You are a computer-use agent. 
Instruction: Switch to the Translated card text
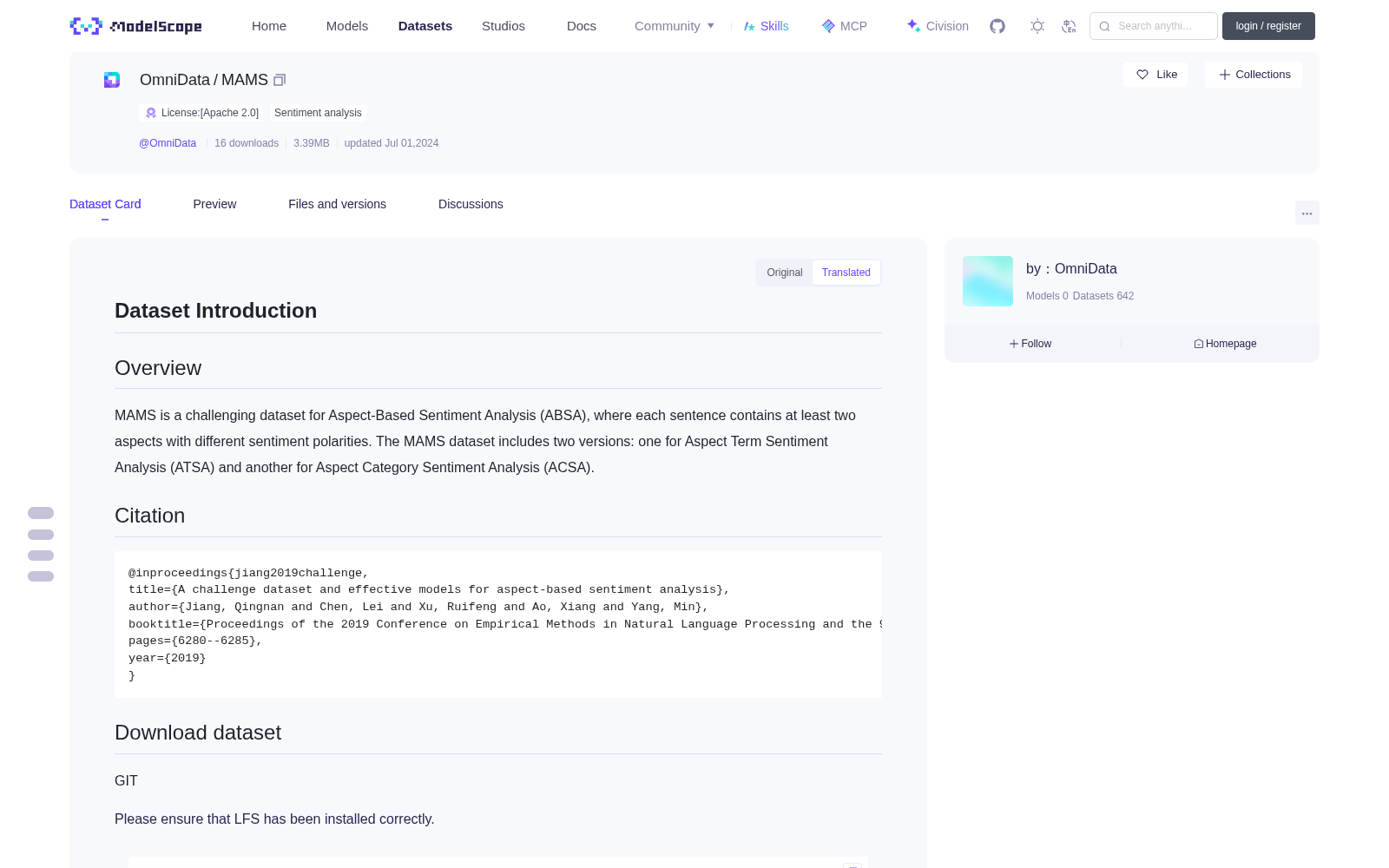pos(846,273)
